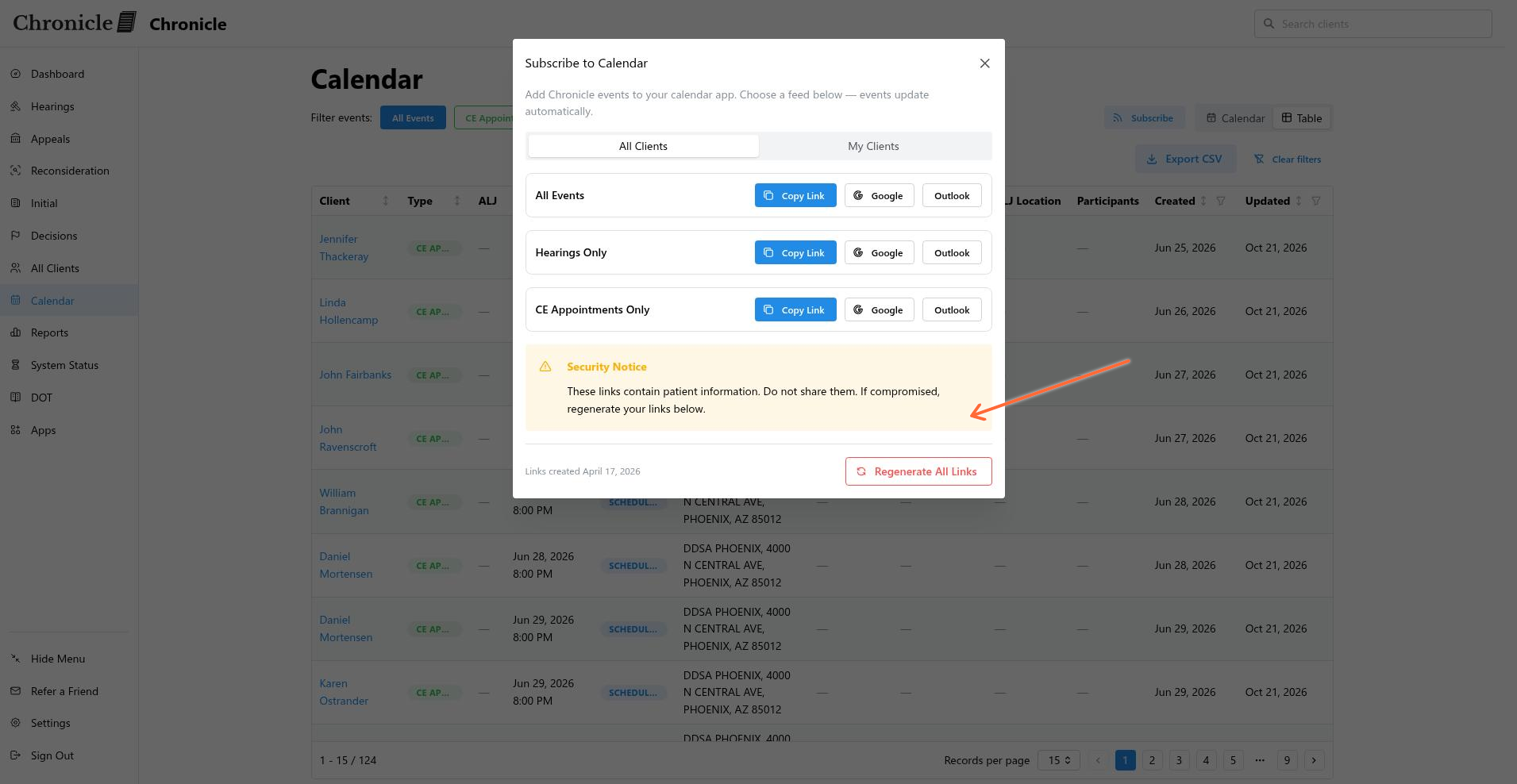Click the Subscribe button on Calendar page

coord(1144,118)
